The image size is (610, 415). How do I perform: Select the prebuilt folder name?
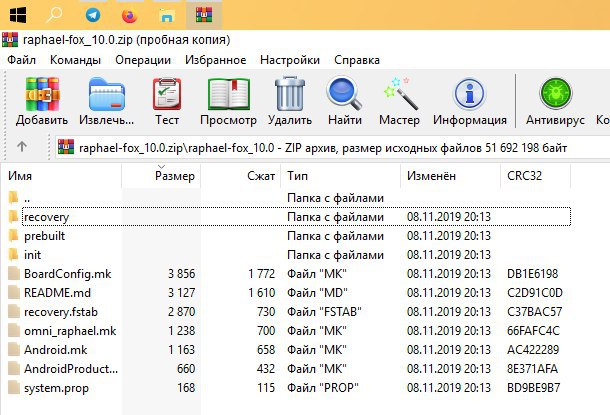coord(44,236)
